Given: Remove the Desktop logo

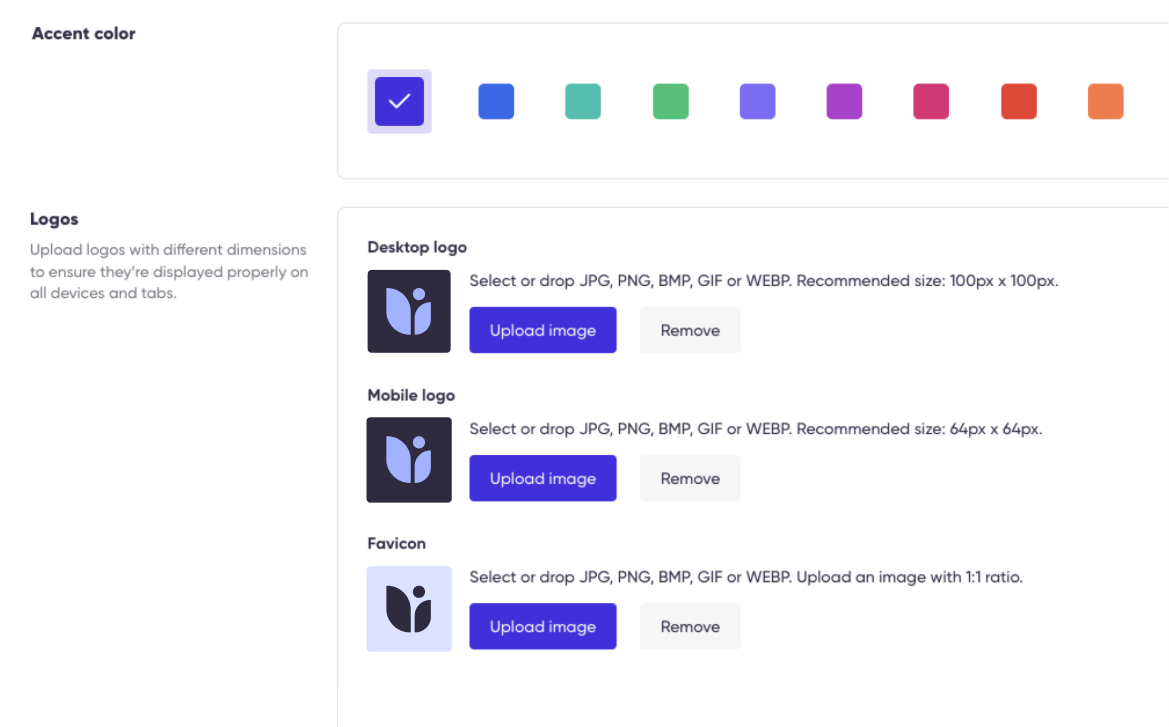Looking at the screenshot, I should pos(690,329).
